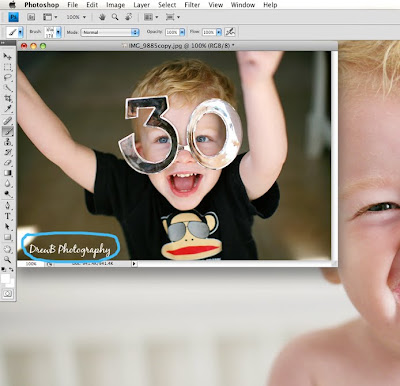Viewport: 400px width, 386px height.
Task: Select the Brush tool in toolbox
Action: 7,131
